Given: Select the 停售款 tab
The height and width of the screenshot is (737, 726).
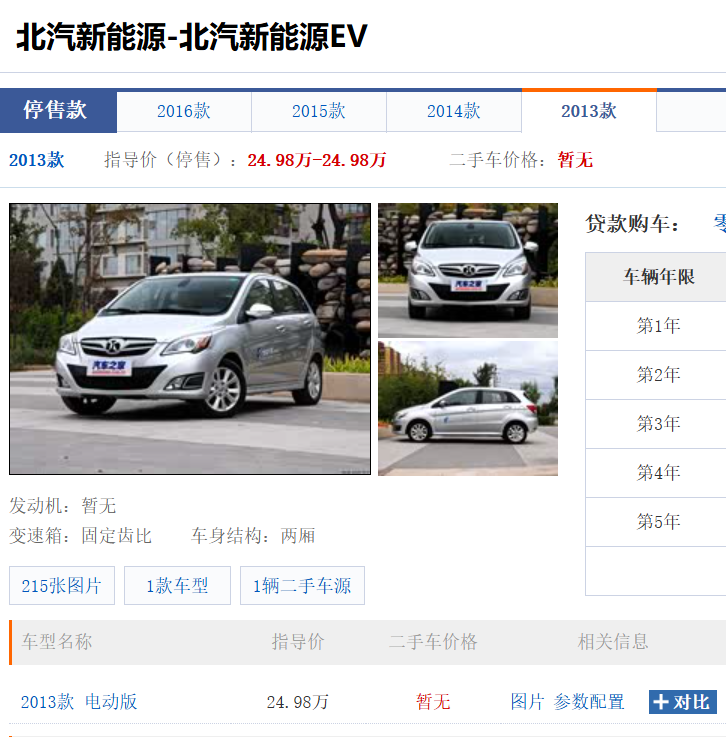Looking at the screenshot, I should pyautogui.click(x=58, y=110).
